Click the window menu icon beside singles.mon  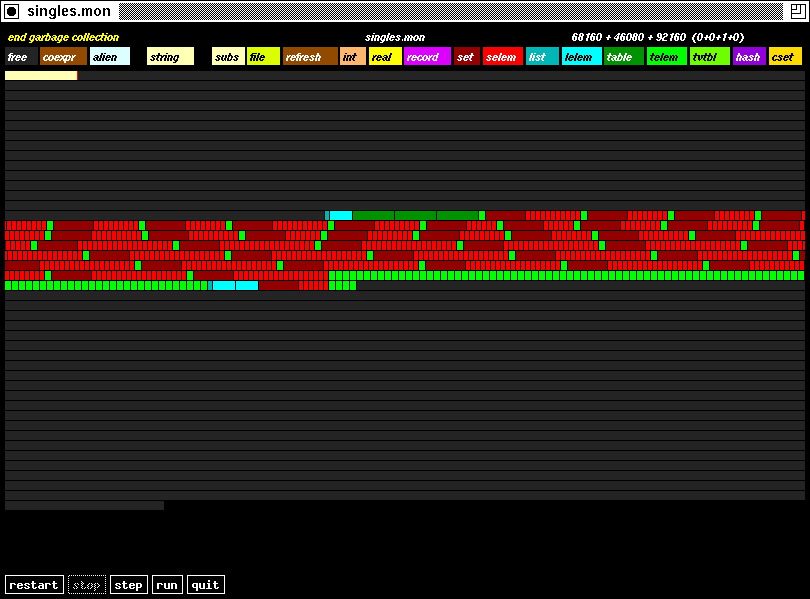(12, 11)
